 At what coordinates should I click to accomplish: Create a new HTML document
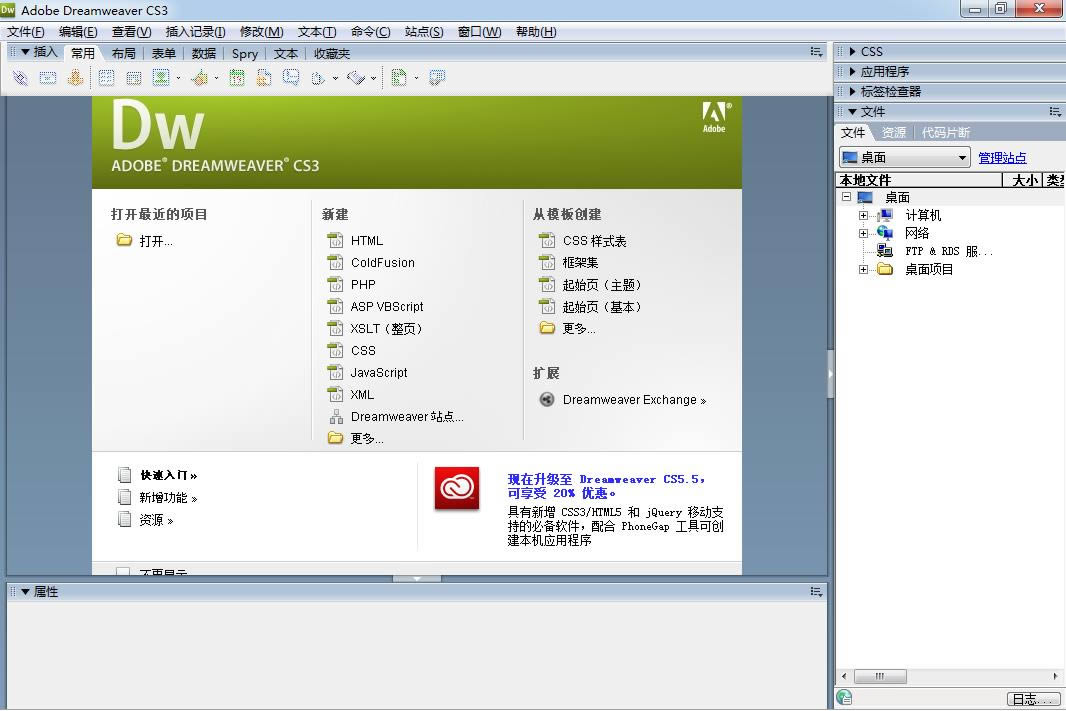click(x=366, y=240)
